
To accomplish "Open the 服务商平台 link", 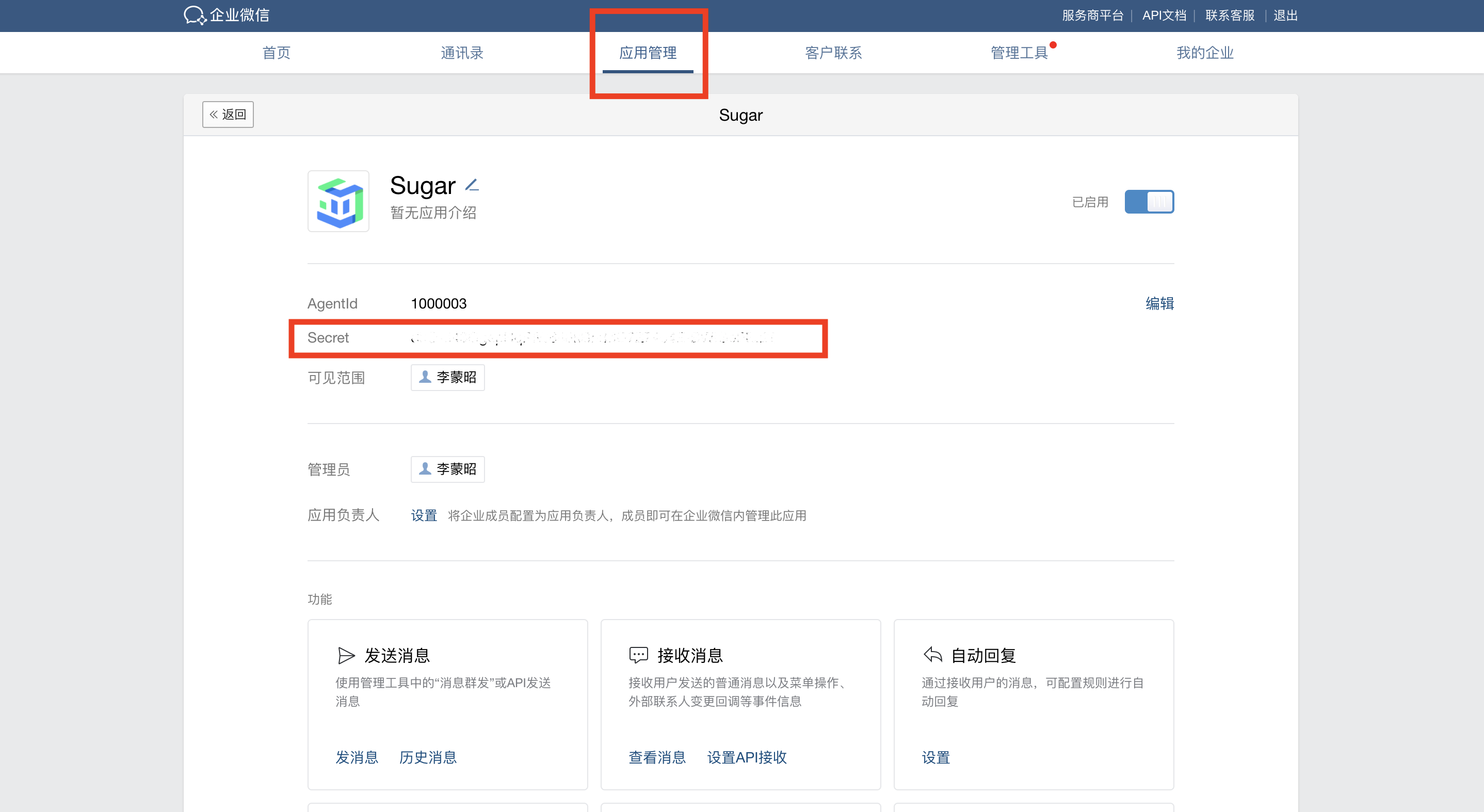I will pos(1092,15).
